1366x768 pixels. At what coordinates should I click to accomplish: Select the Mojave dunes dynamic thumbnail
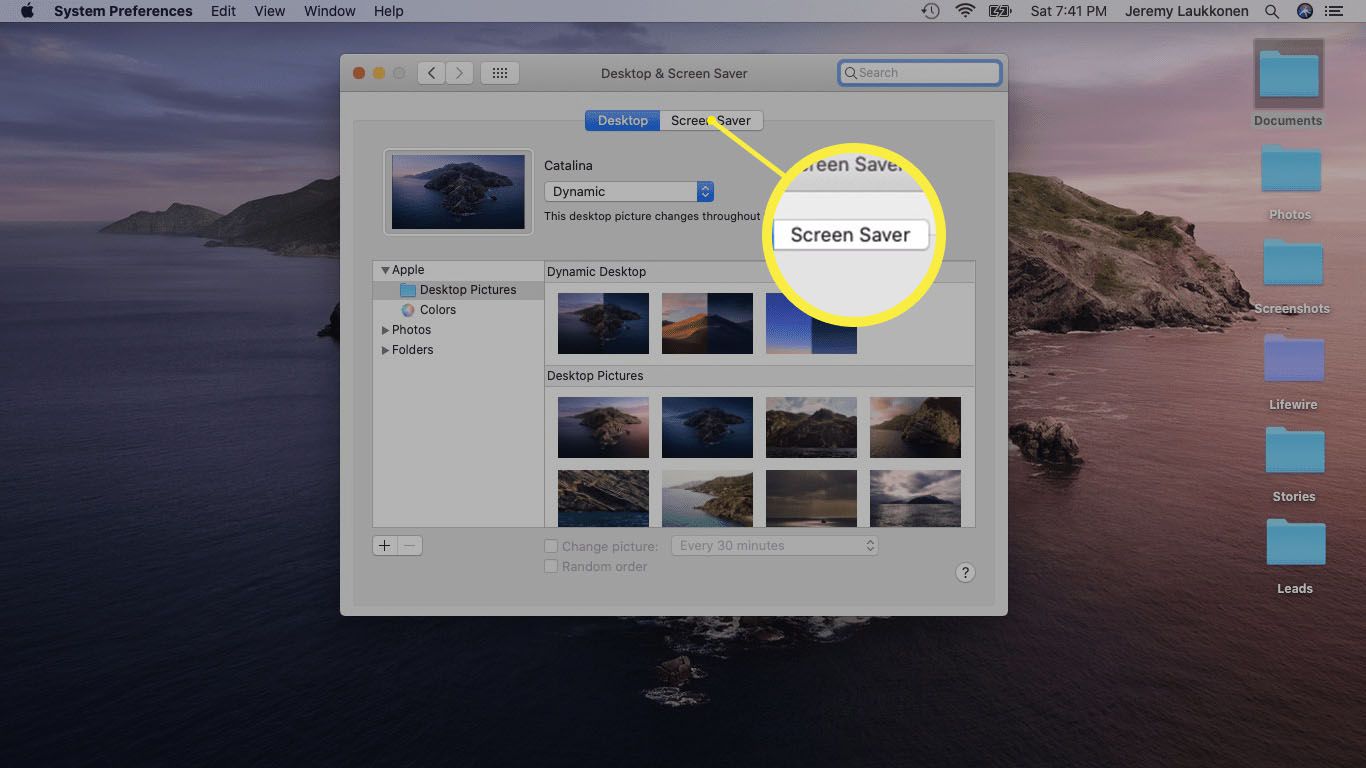[707, 323]
